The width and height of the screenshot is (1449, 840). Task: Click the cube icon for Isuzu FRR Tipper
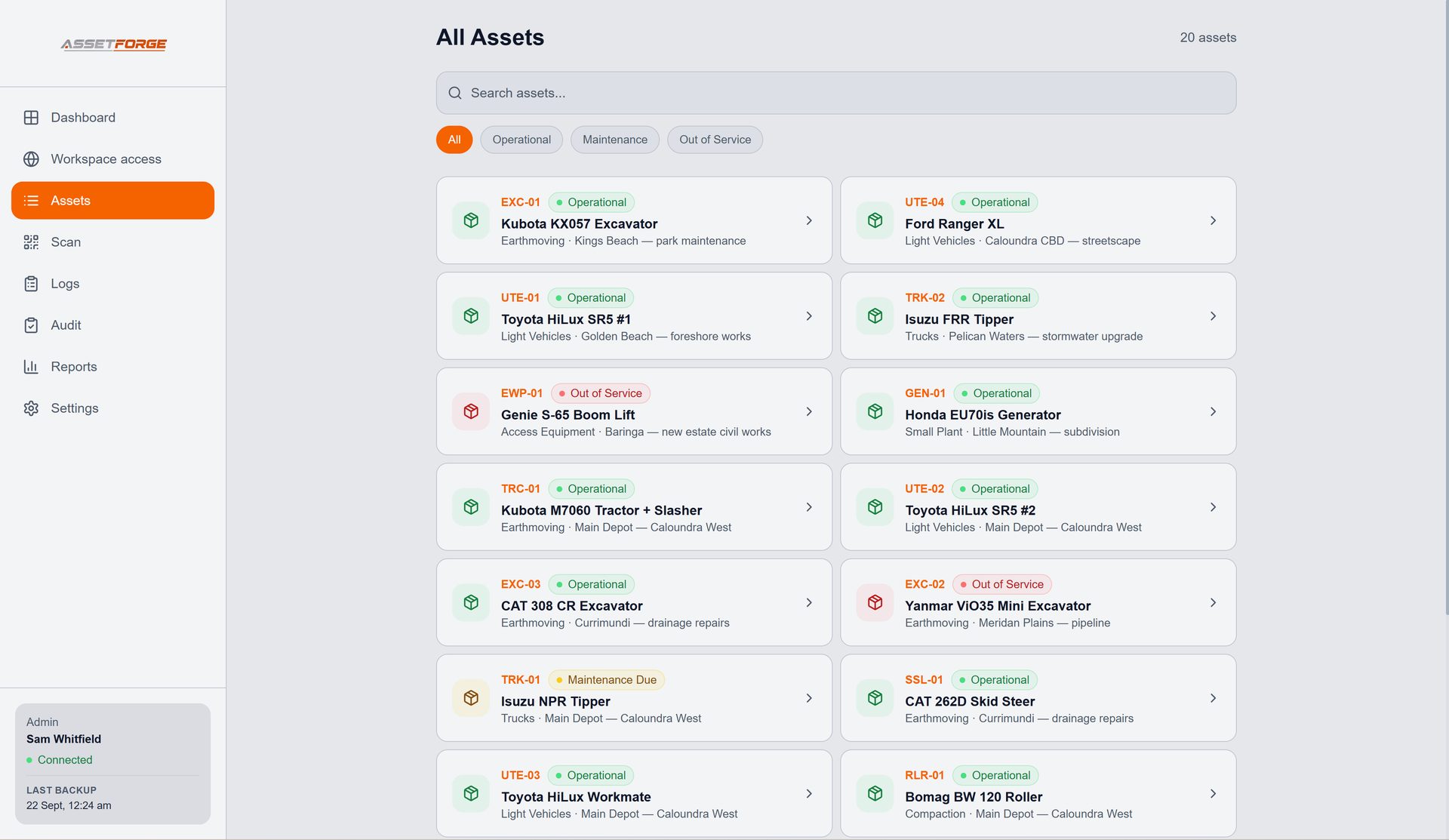[875, 316]
